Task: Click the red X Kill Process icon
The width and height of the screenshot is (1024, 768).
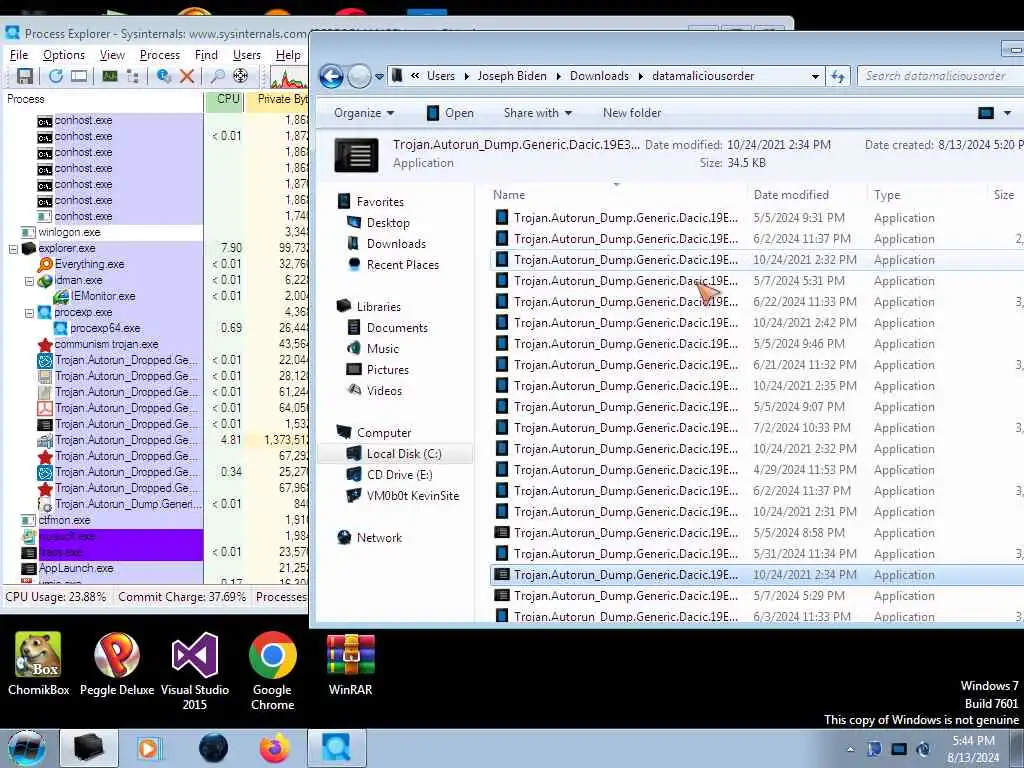Action: point(187,76)
